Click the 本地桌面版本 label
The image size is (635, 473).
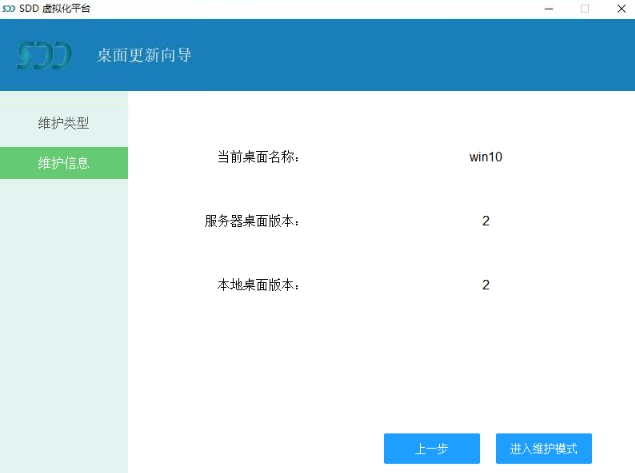tap(258, 285)
